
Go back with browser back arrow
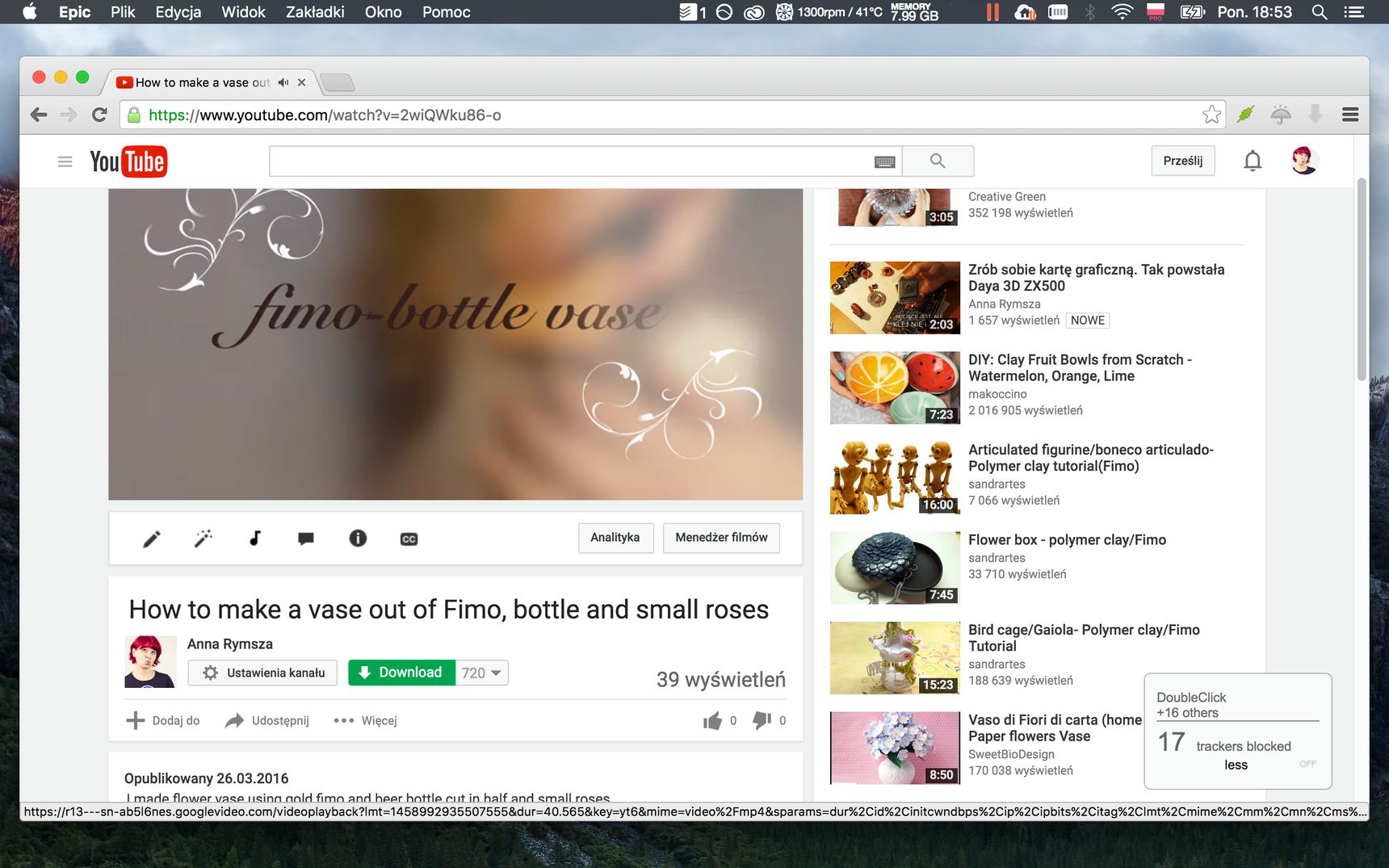point(39,115)
